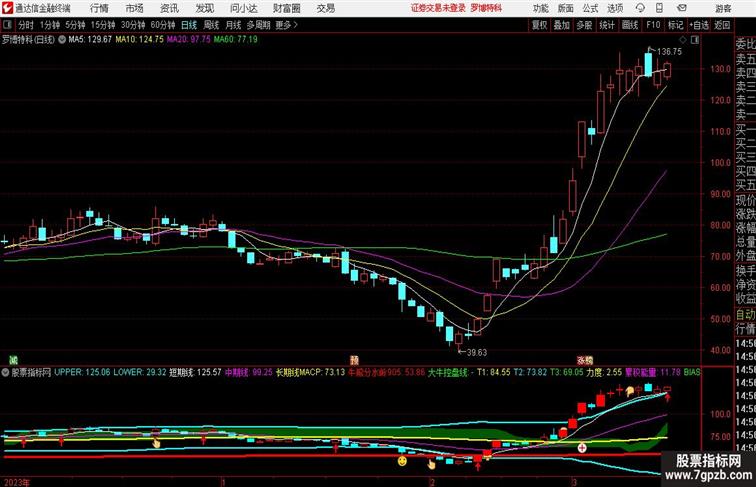
Task: Click the 统计 statistics button
Action: click(607, 25)
